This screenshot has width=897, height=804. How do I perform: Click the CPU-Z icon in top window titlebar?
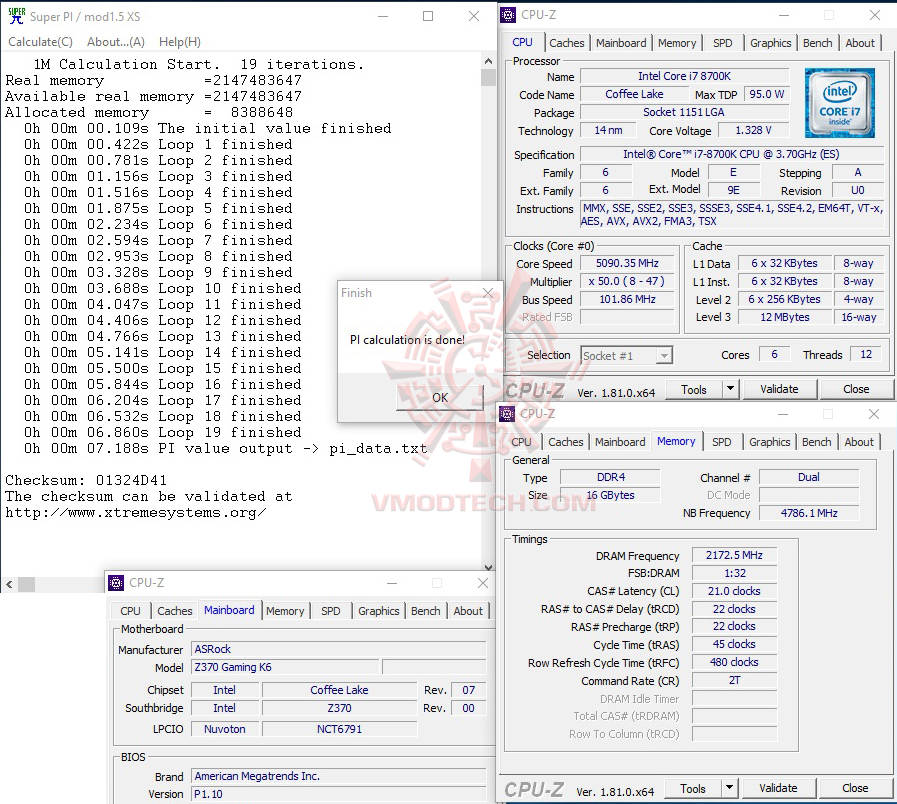[506, 14]
